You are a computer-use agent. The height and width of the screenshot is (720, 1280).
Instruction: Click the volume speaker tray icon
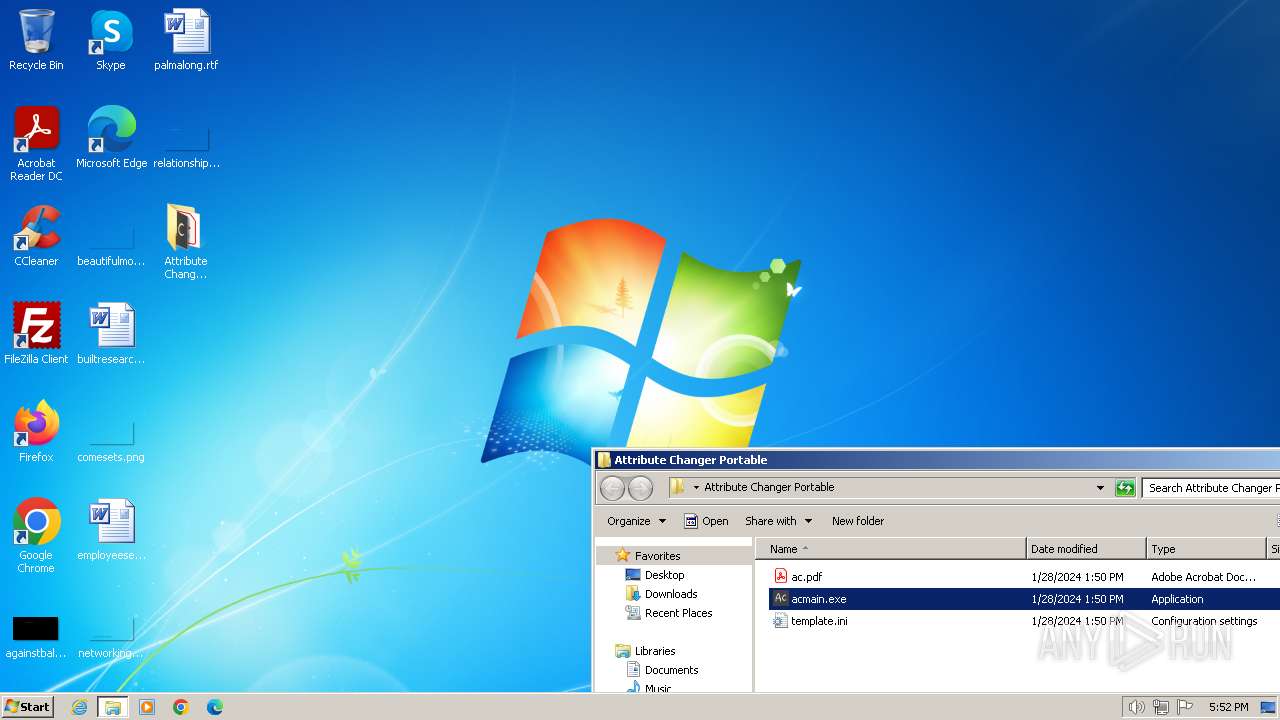[x=1136, y=707]
